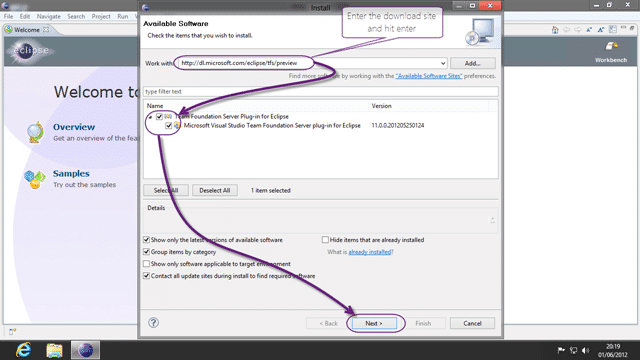Enable Show only software applicable to target environment
Screen dimensions: 640x360
(146, 264)
